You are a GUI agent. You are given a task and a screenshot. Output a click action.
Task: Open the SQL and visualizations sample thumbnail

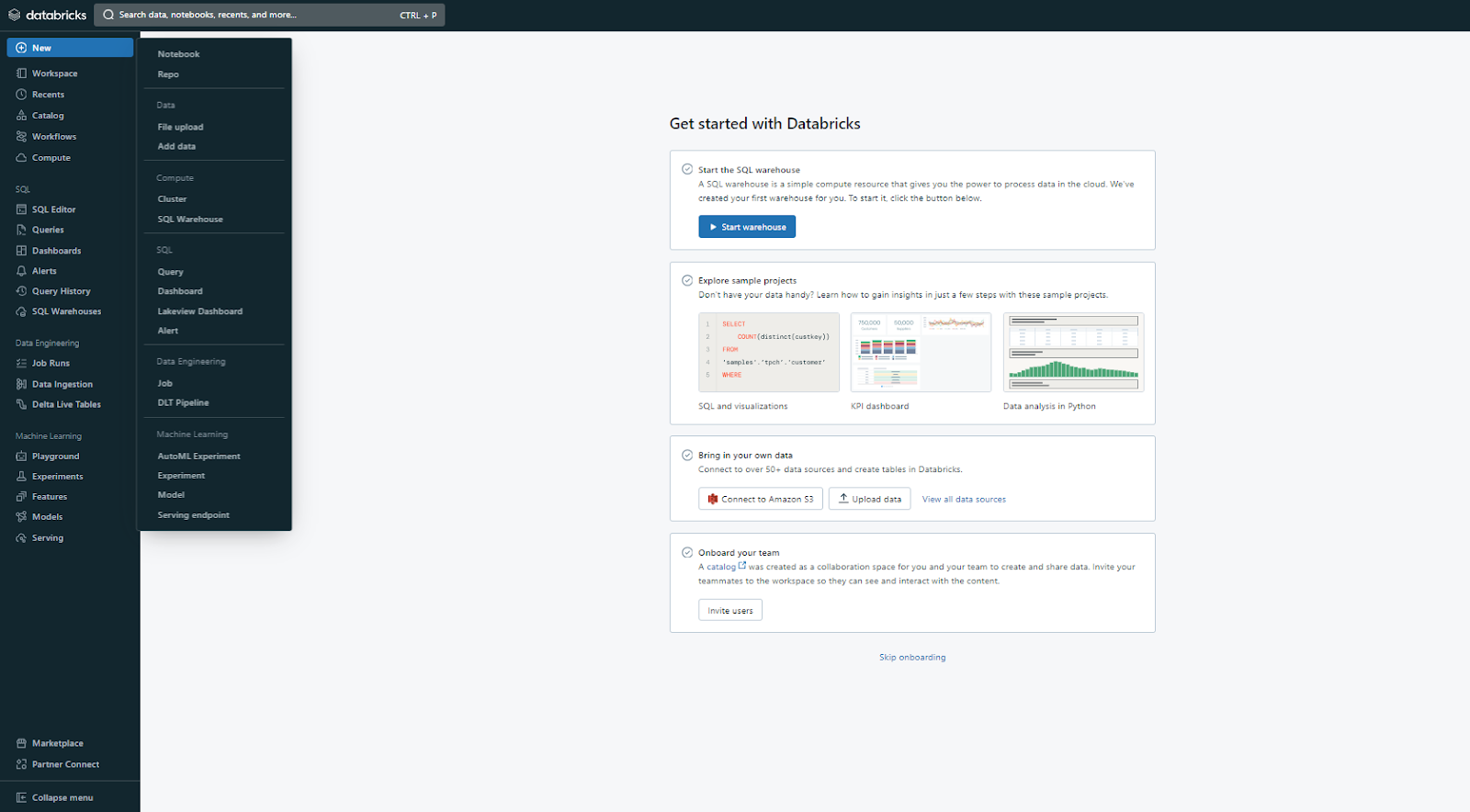769,353
